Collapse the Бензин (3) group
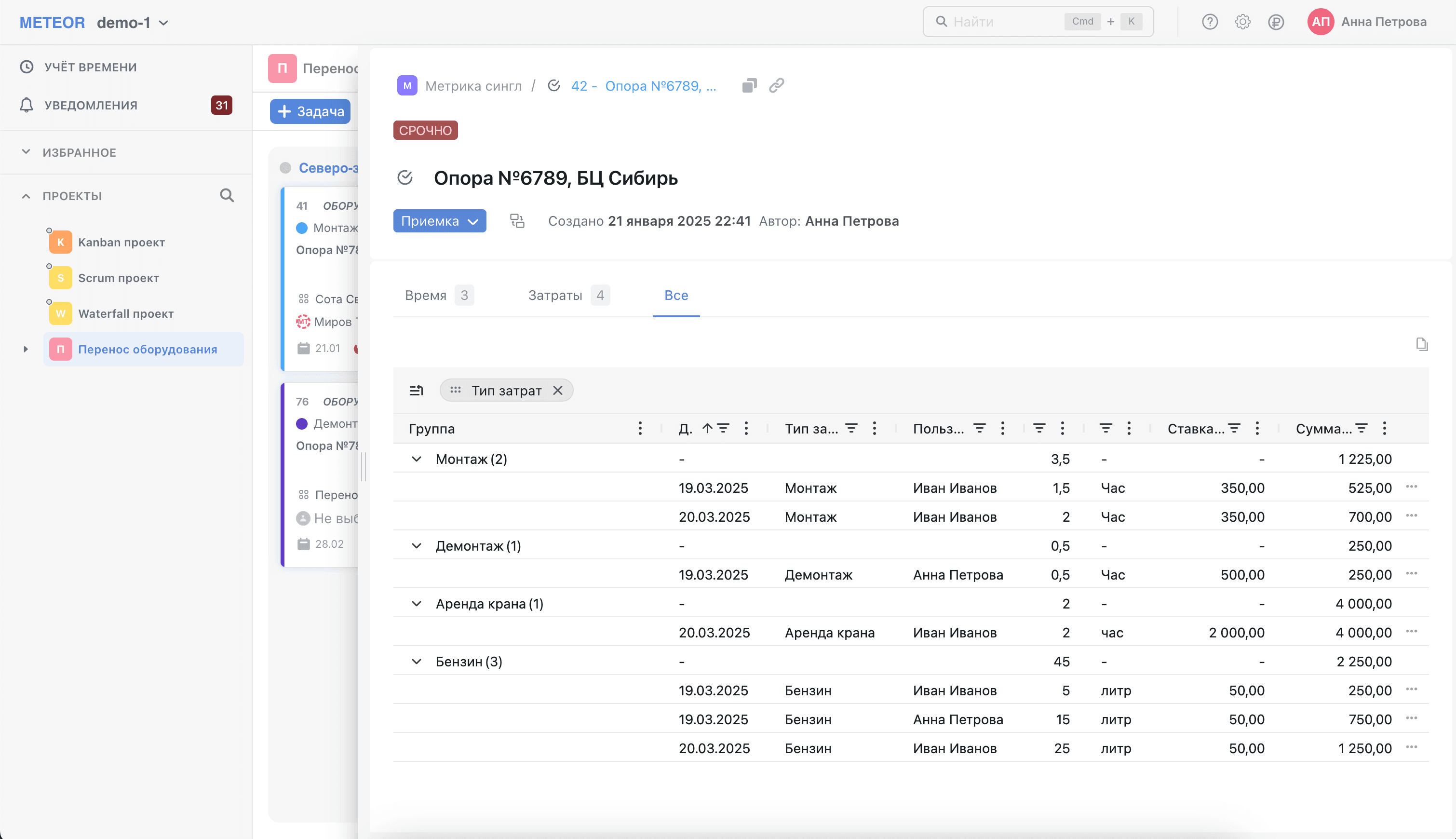This screenshot has width=1456, height=839. coord(416,662)
